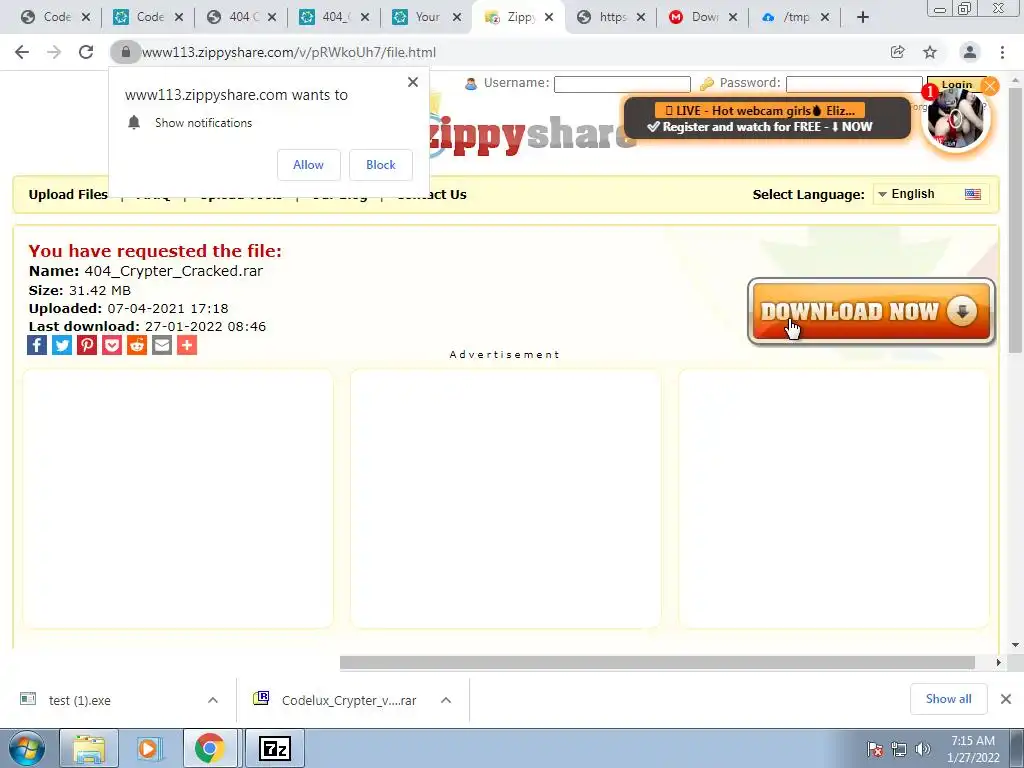1024x768 pixels.
Task: Click Show all downloads
Action: (948, 699)
